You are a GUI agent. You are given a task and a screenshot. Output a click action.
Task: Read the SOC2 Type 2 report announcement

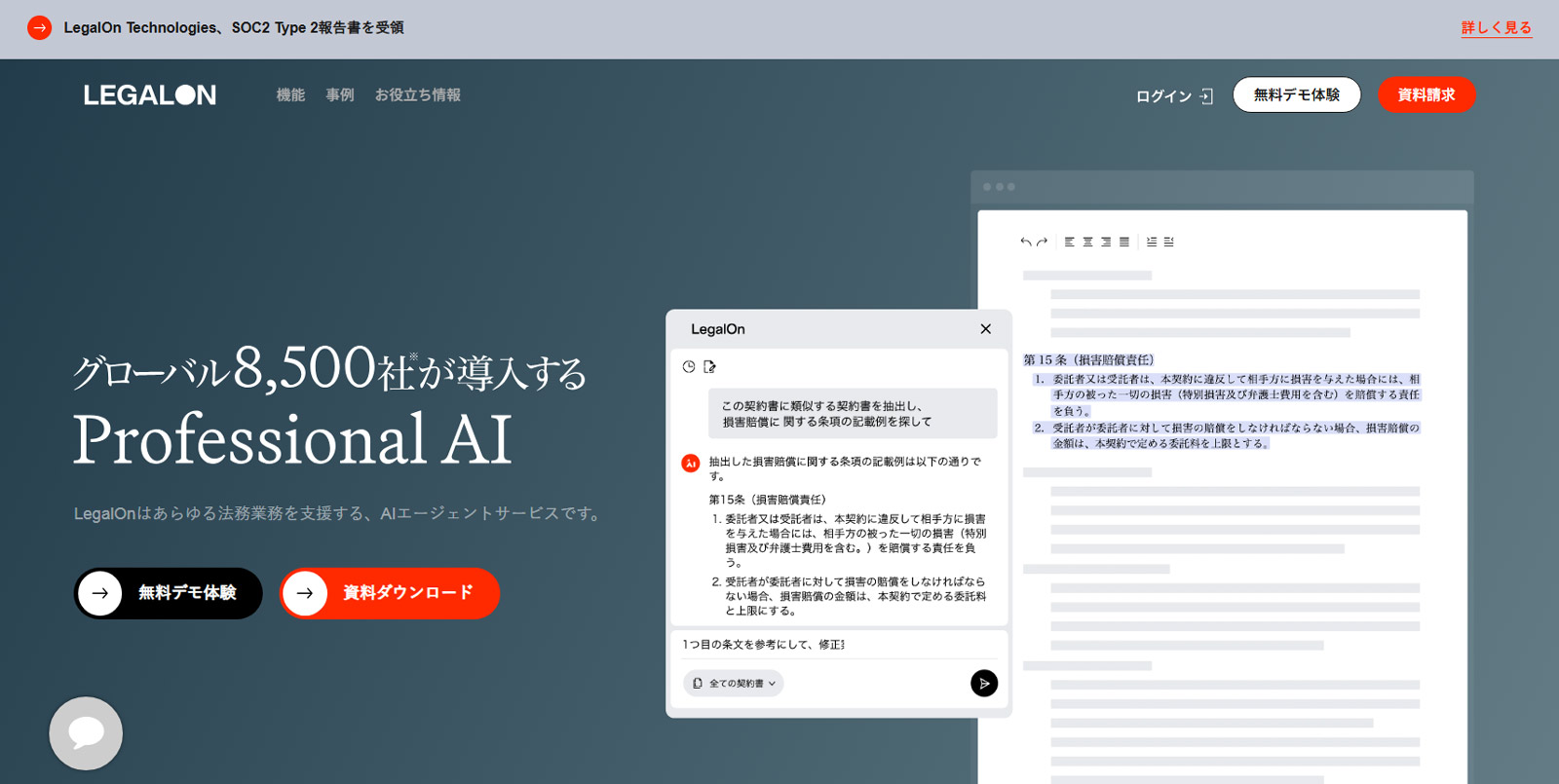pos(234,28)
